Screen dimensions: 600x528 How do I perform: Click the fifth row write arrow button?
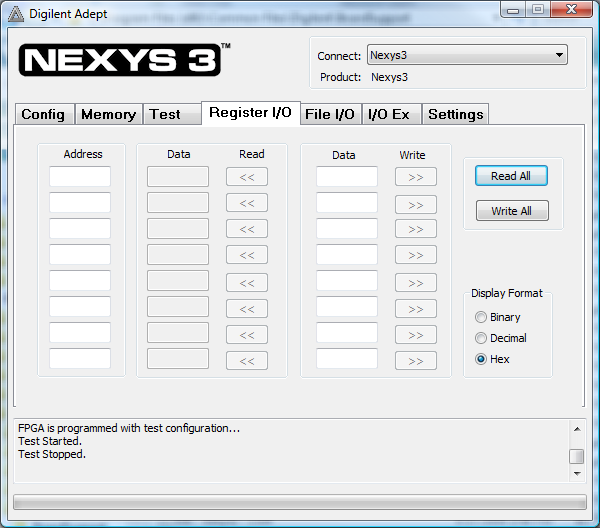[416, 283]
